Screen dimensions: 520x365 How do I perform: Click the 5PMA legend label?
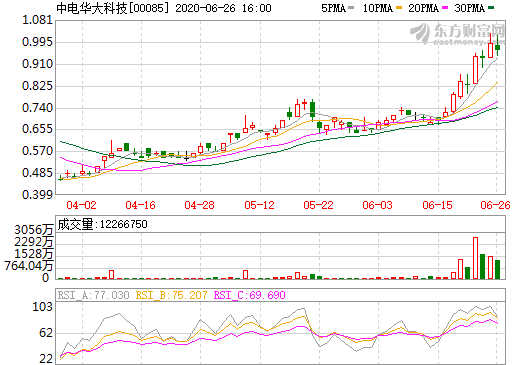(x=333, y=8)
